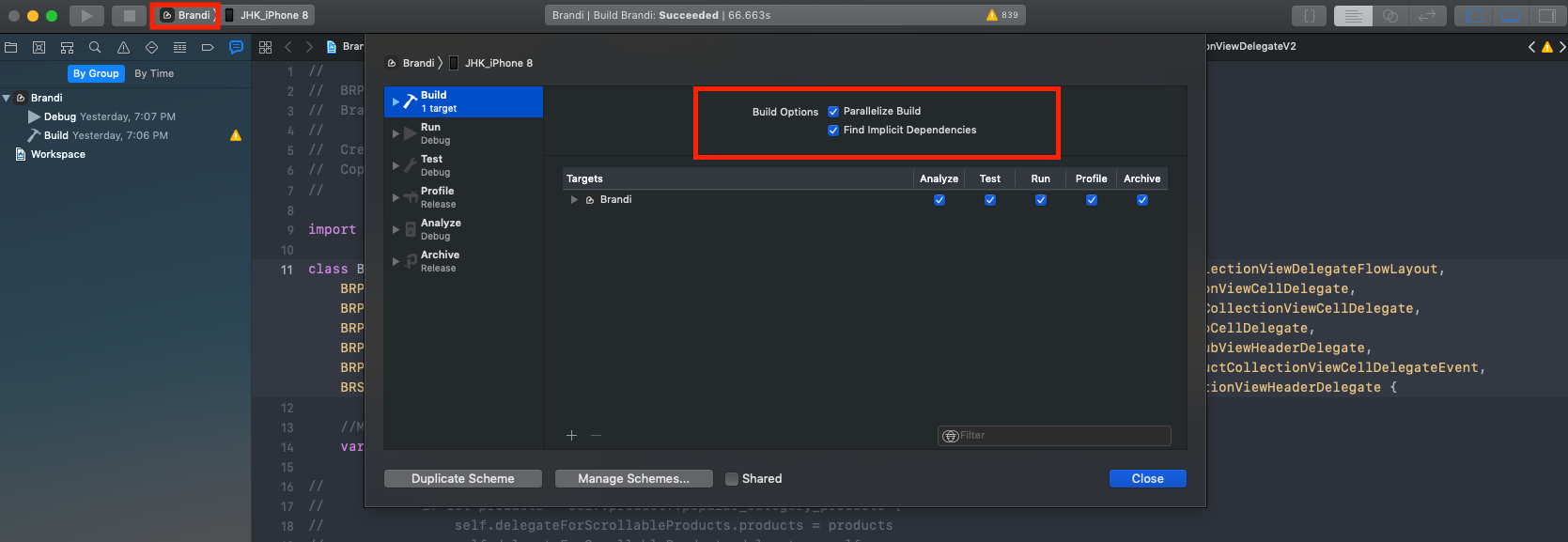The image size is (1568, 542).
Task: Click the Run play button in toolbar
Action: click(85, 15)
